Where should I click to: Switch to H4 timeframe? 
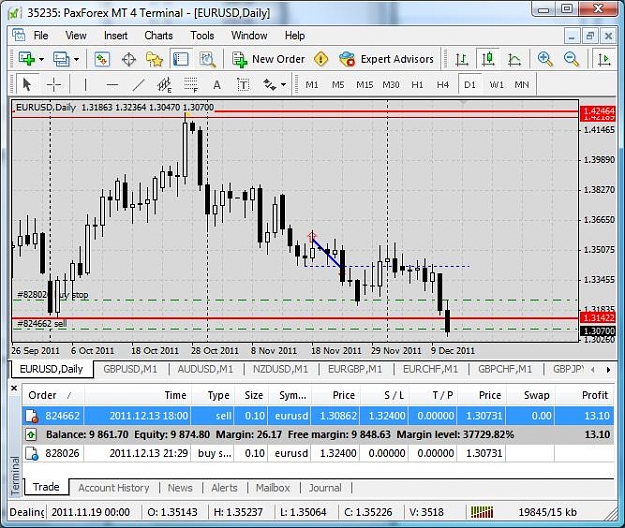[442, 84]
